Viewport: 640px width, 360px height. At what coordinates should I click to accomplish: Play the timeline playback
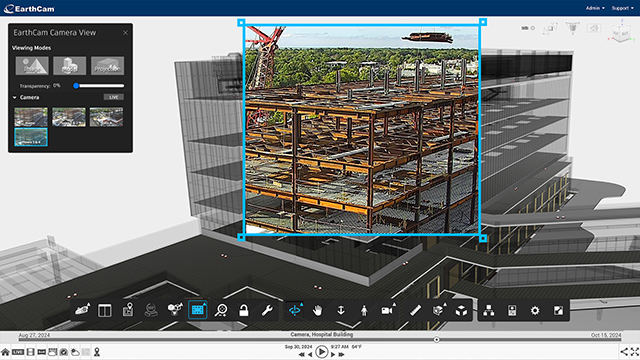tap(321, 351)
